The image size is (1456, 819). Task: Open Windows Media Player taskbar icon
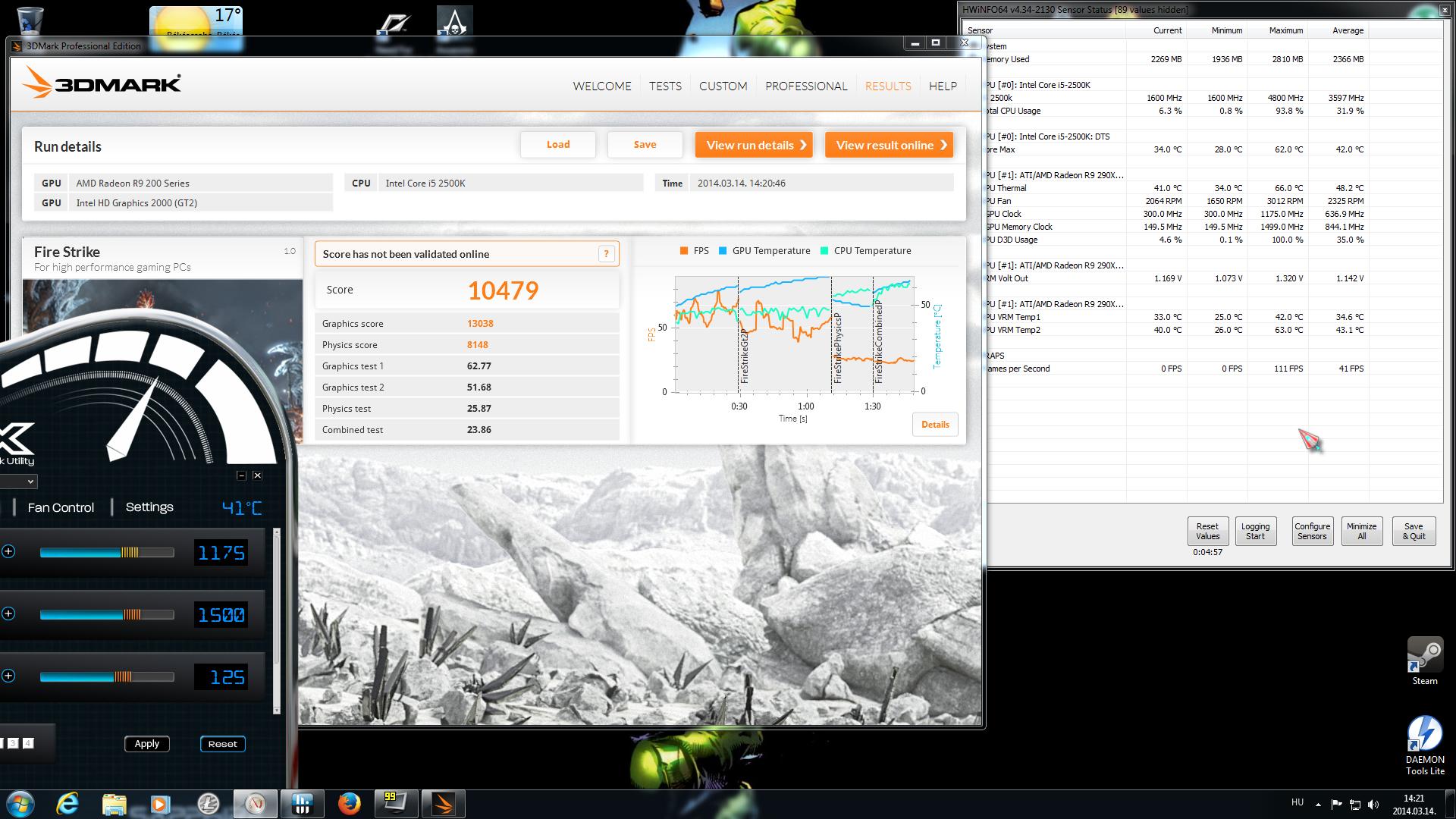[160, 803]
